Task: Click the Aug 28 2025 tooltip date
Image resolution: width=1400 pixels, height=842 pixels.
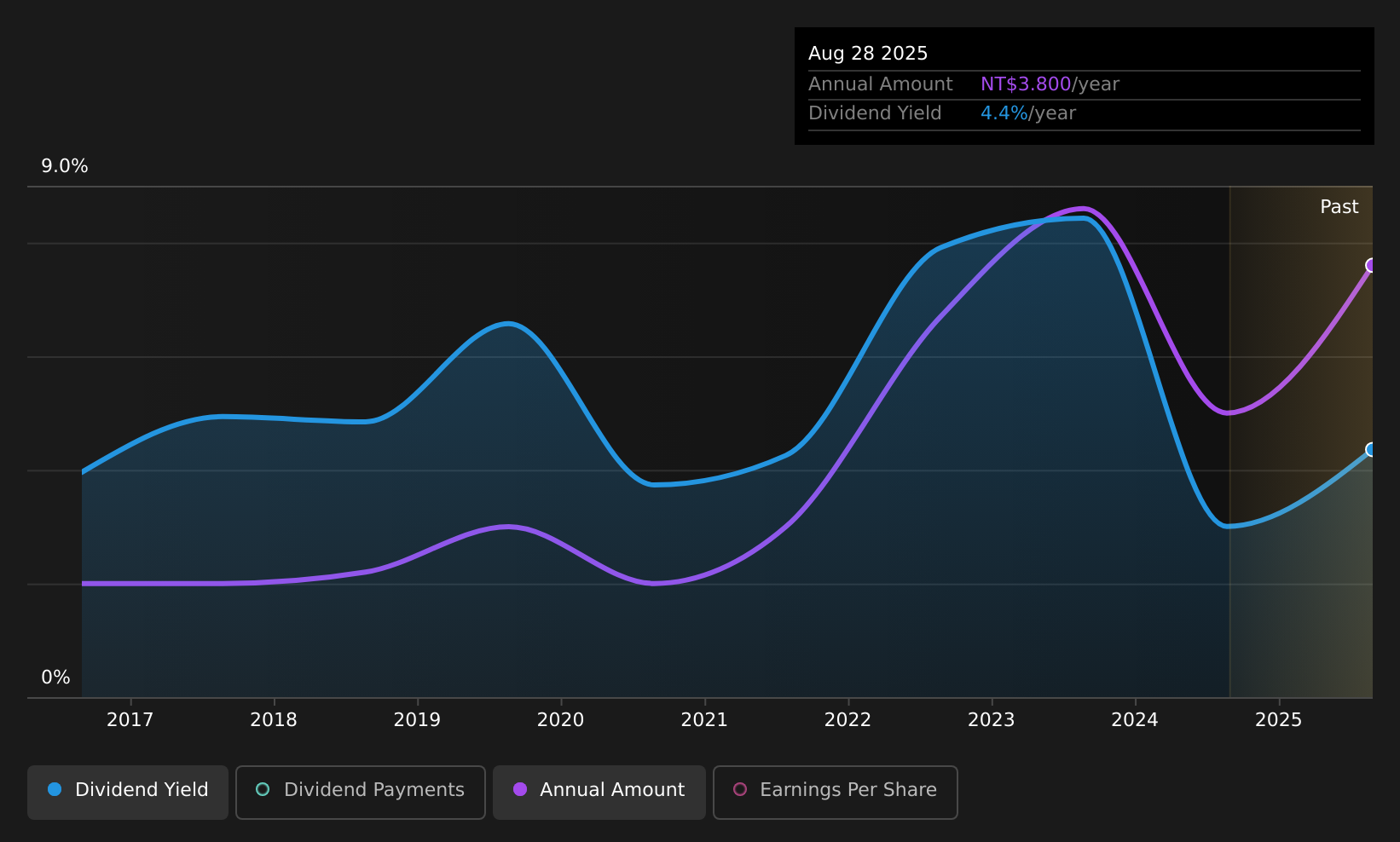Action: (x=868, y=54)
